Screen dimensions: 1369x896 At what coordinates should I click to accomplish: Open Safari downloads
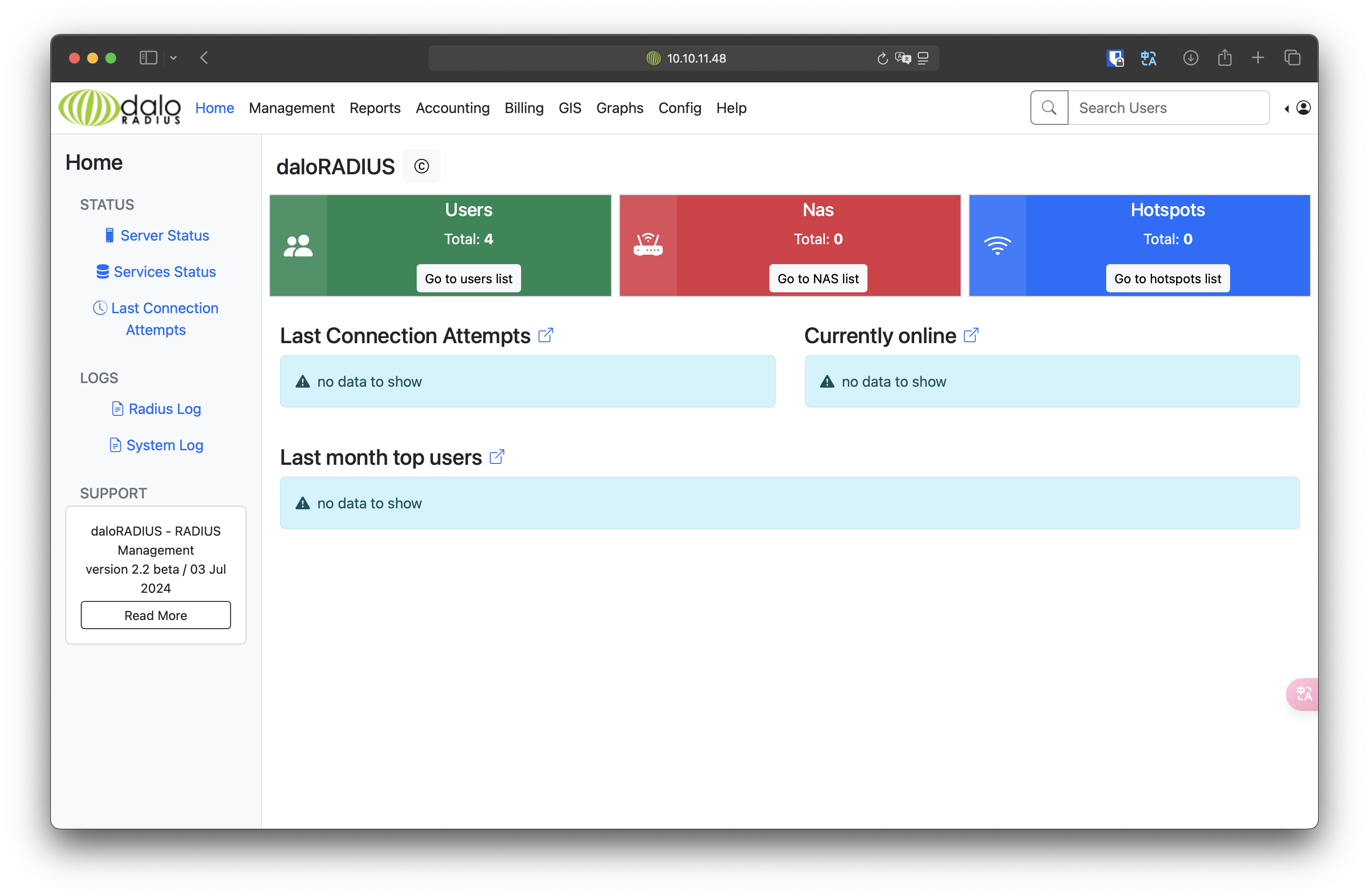click(x=1191, y=58)
